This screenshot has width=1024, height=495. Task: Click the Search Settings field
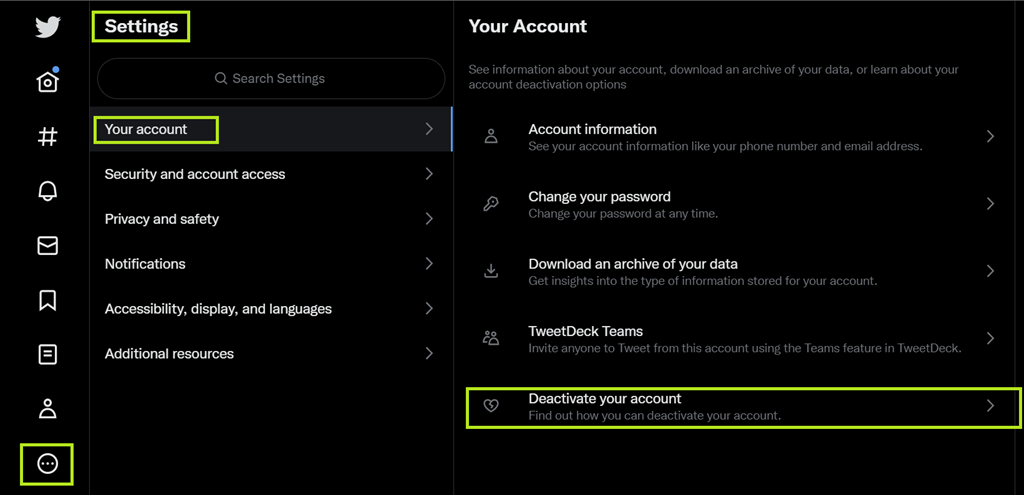(271, 78)
